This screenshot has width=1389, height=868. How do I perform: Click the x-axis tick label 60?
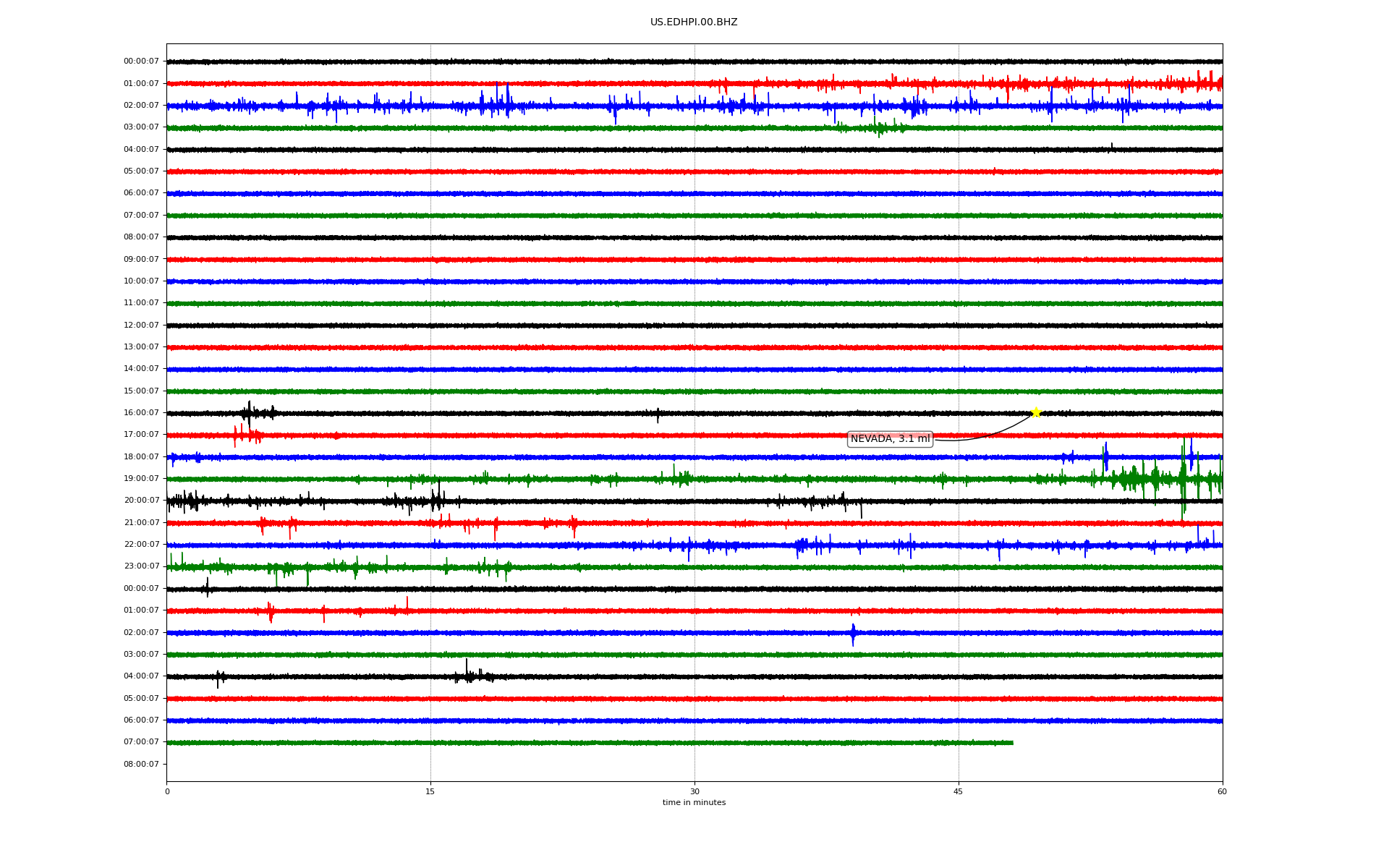pos(1222,791)
